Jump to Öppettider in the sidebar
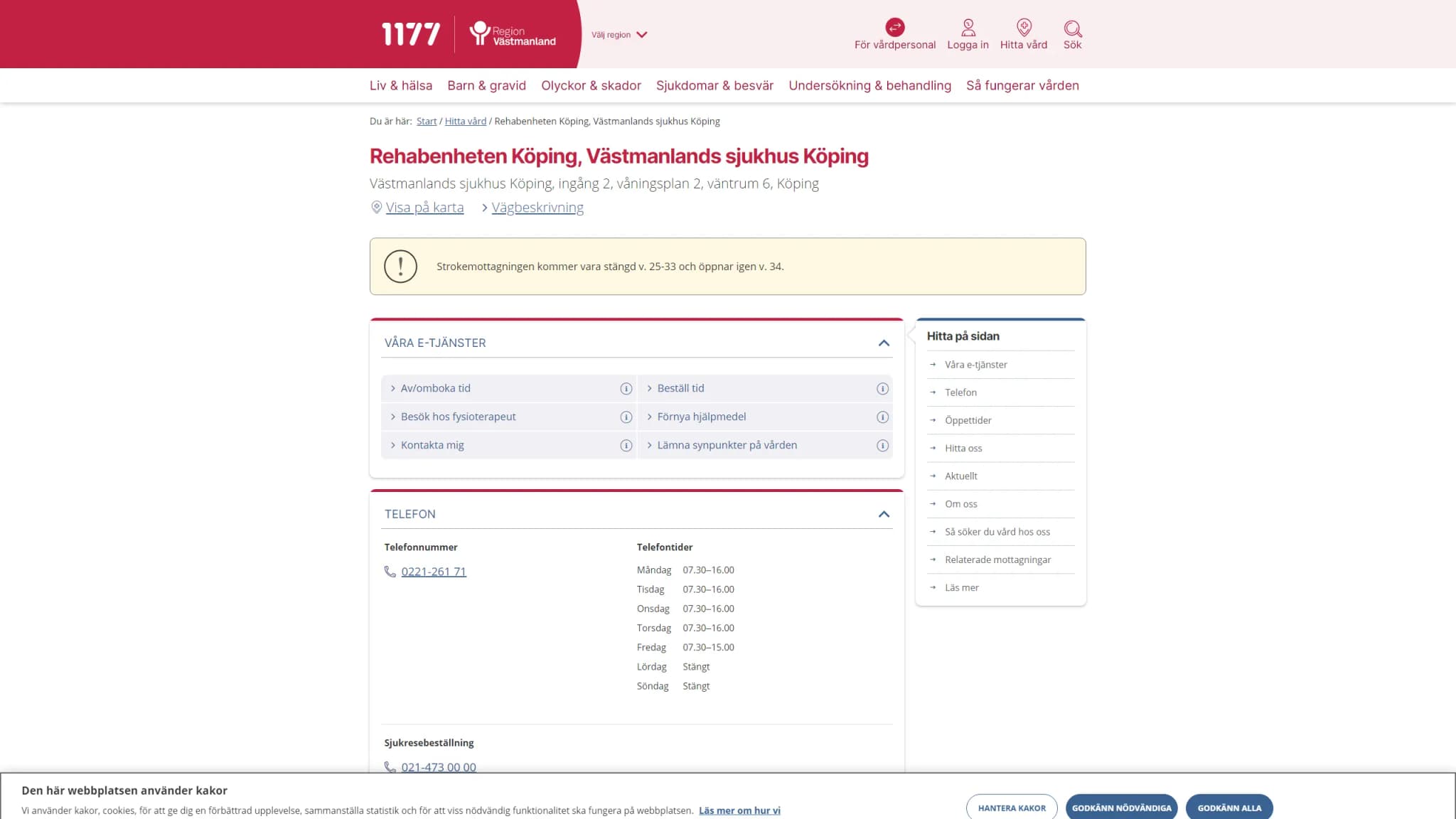 point(968,420)
